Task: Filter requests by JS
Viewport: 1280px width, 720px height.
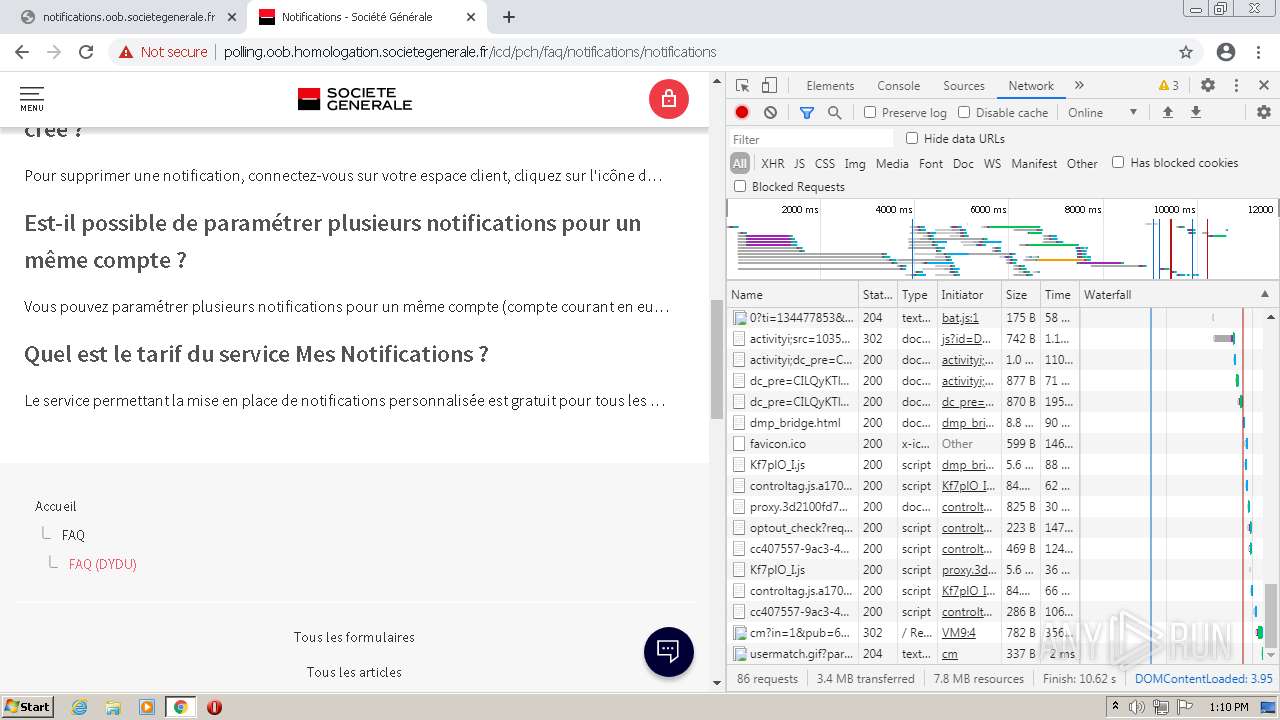Action: pyautogui.click(x=799, y=163)
